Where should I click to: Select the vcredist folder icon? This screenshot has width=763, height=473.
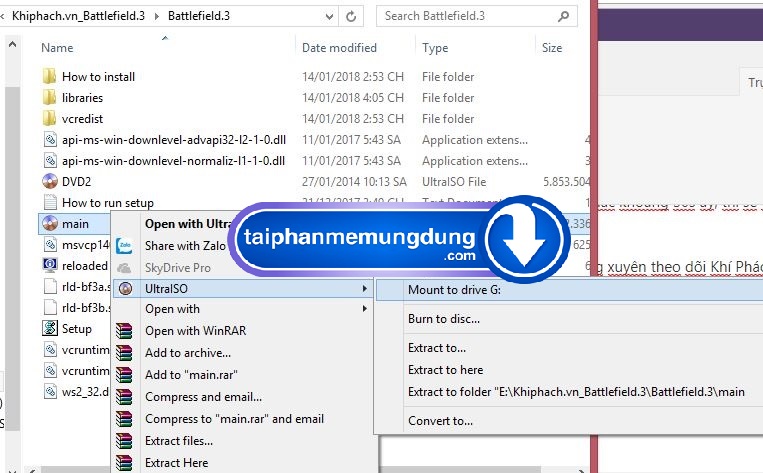pyautogui.click(x=49, y=118)
